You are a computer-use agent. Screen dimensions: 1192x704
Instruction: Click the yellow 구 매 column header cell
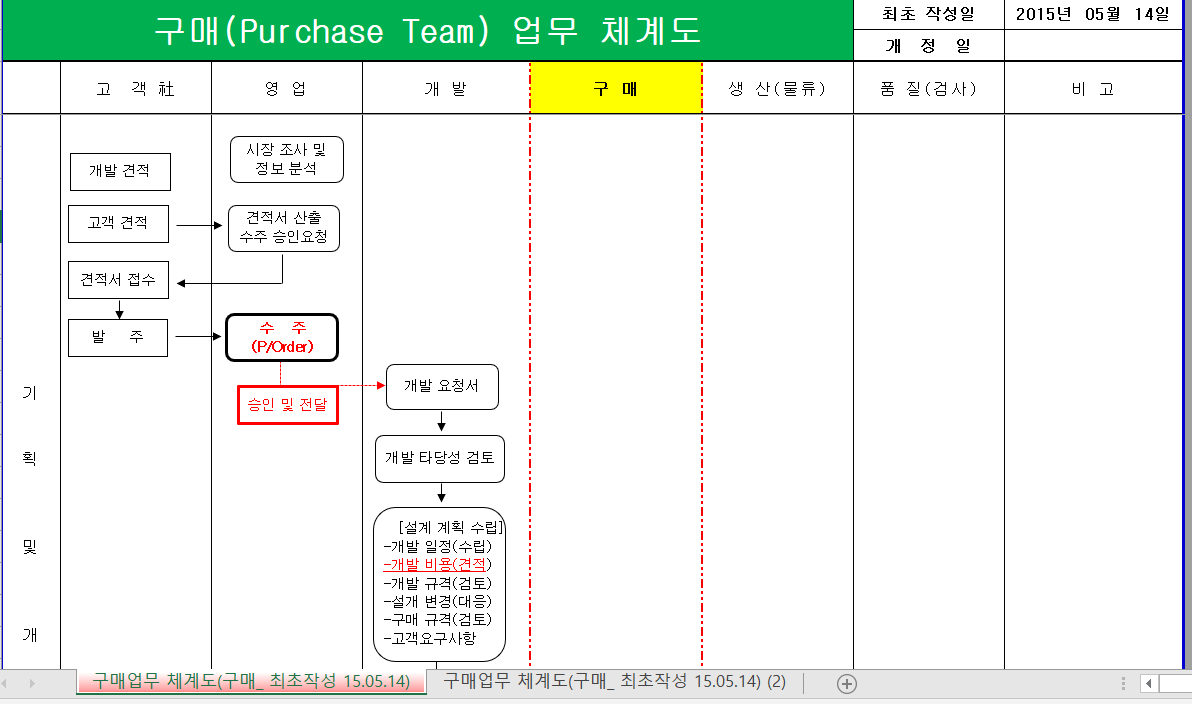click(x=616, y=88)
